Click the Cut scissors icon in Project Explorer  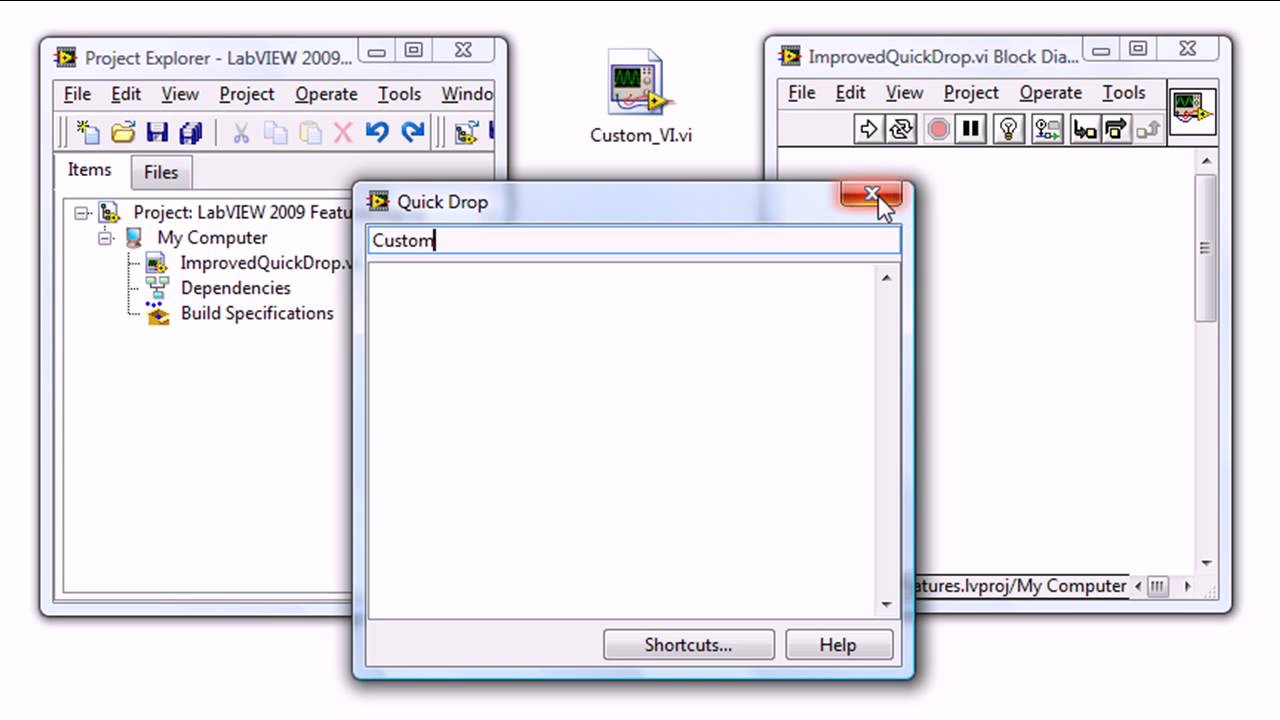coord(241,132)
